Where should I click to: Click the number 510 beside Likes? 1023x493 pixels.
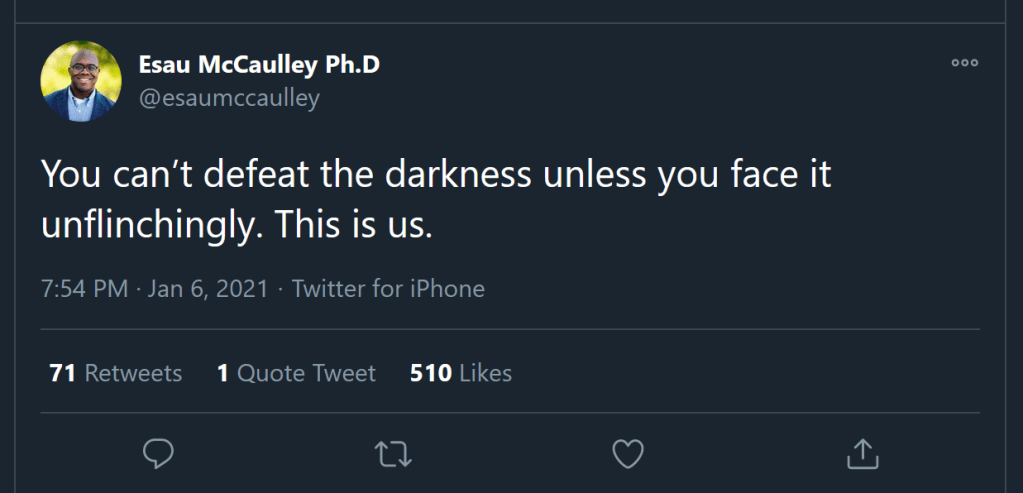[430, 373]
